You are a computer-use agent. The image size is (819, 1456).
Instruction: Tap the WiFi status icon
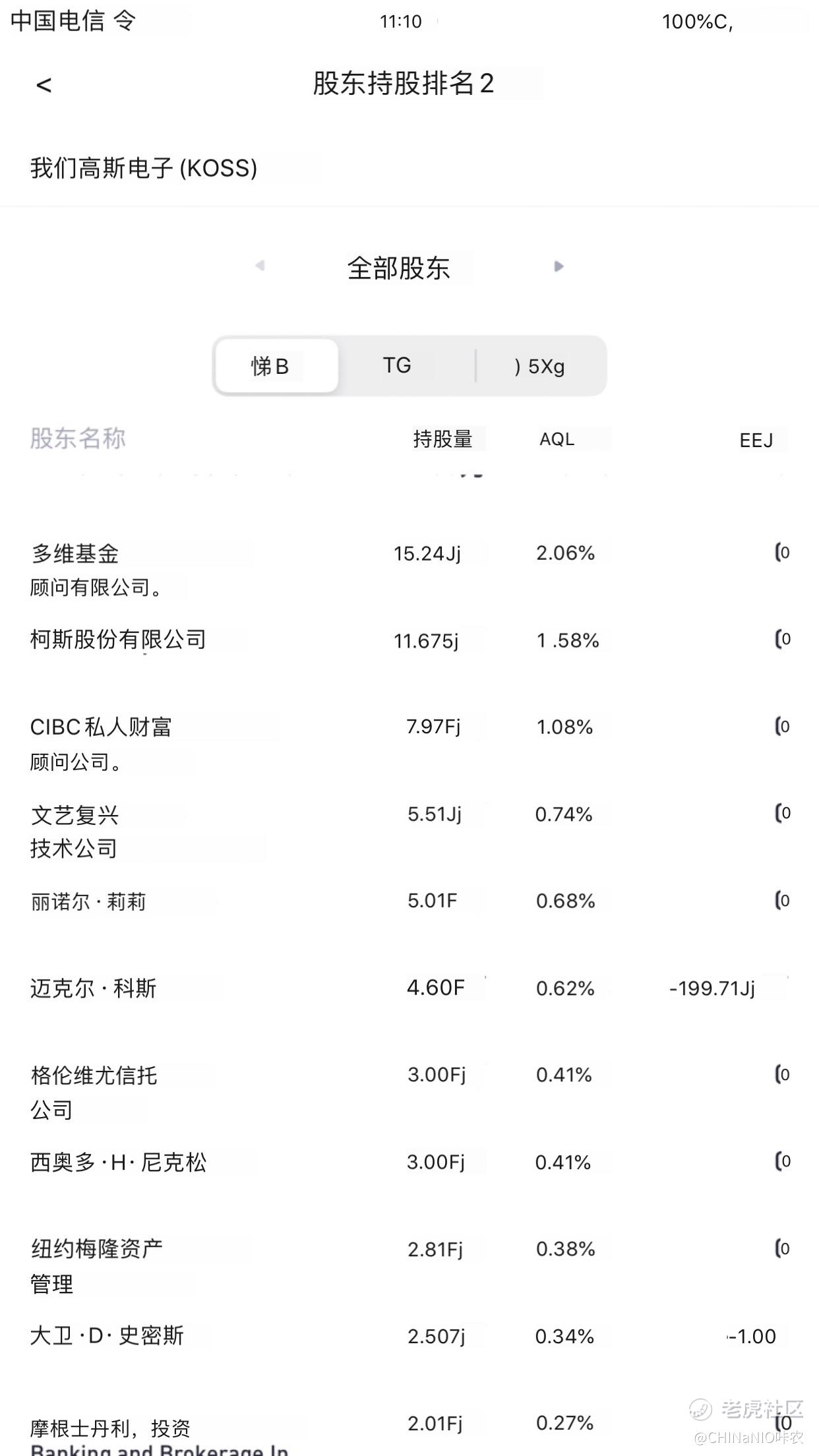125,21
